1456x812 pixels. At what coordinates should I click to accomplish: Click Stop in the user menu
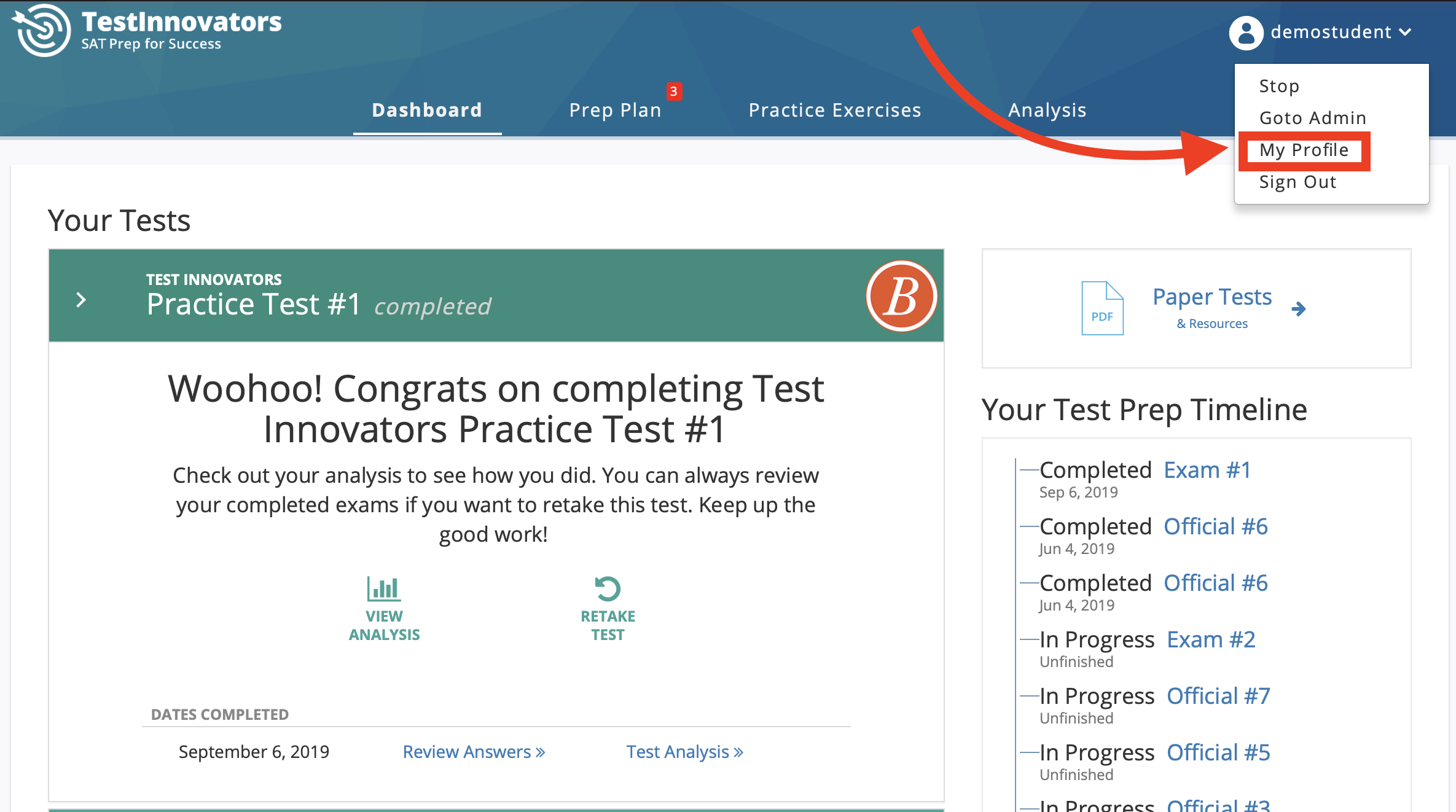point(1279,86)
